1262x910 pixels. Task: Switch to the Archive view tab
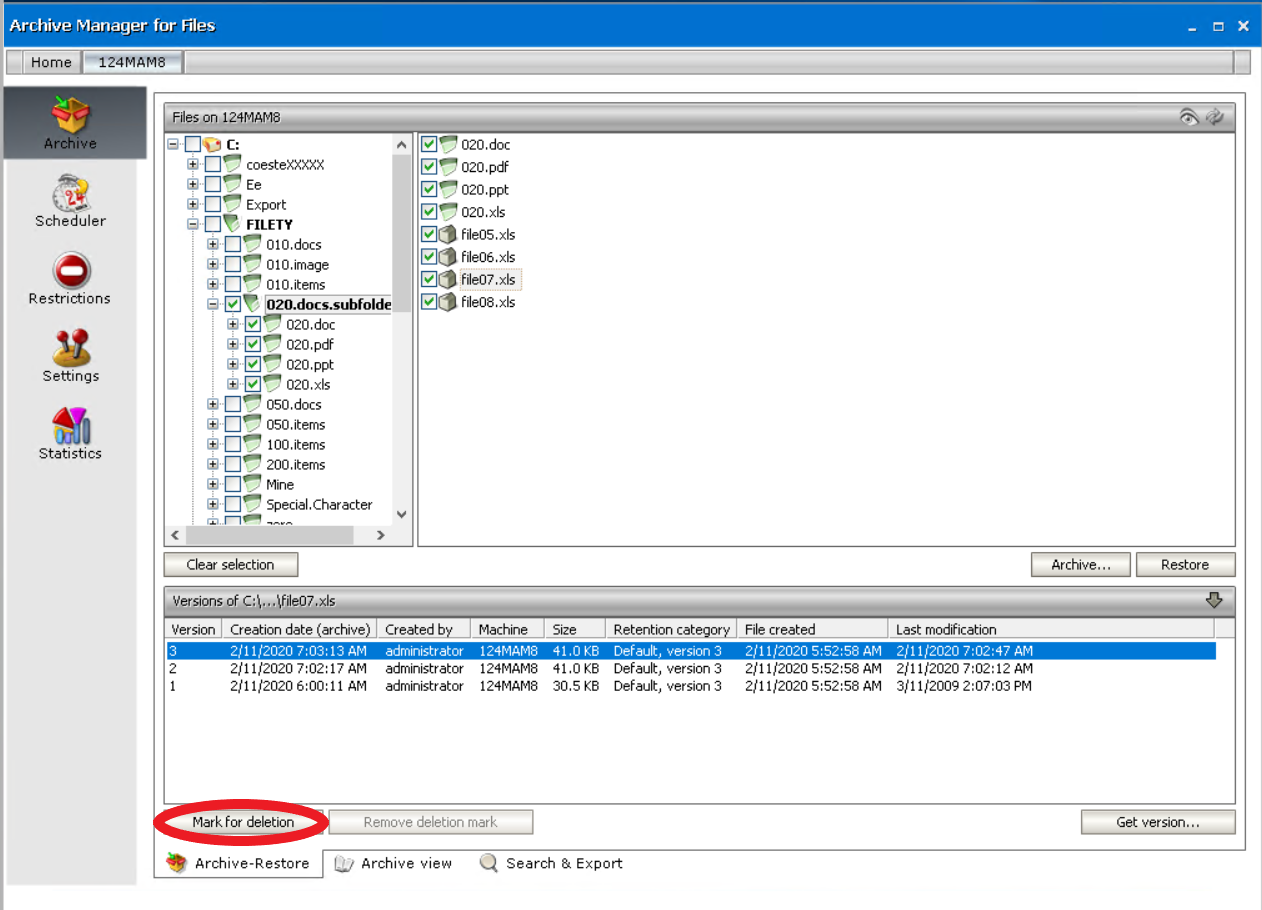click(x=393, y=863)
